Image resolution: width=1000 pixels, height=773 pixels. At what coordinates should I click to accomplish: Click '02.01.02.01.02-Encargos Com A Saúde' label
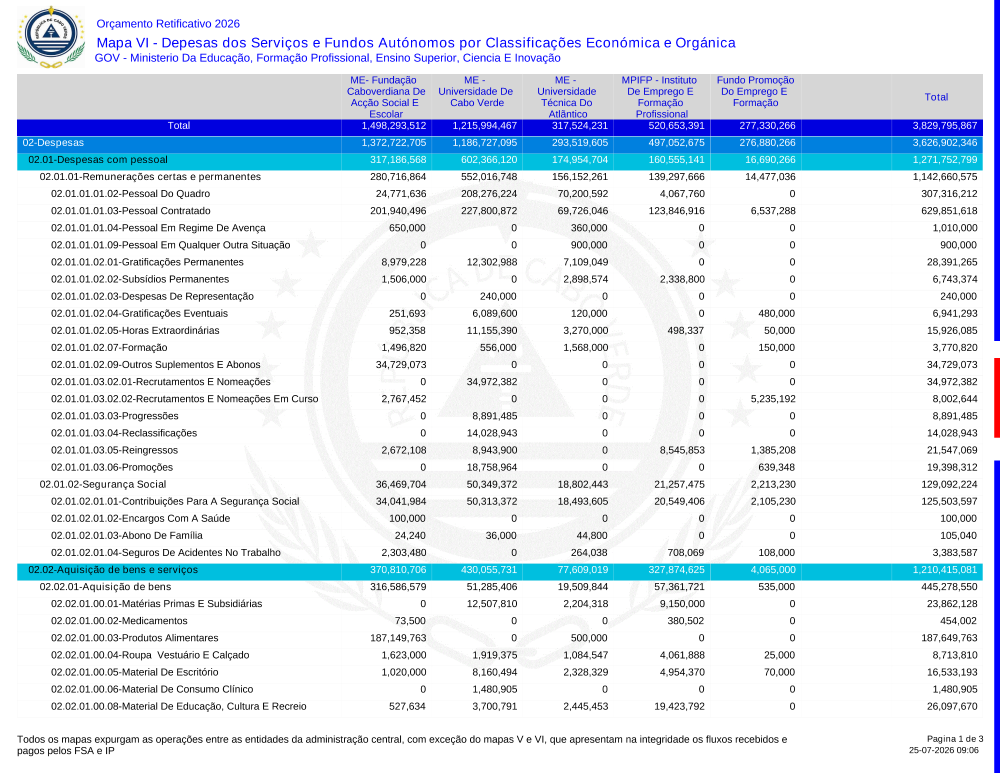pyautogui.click(x=140, y=519)
